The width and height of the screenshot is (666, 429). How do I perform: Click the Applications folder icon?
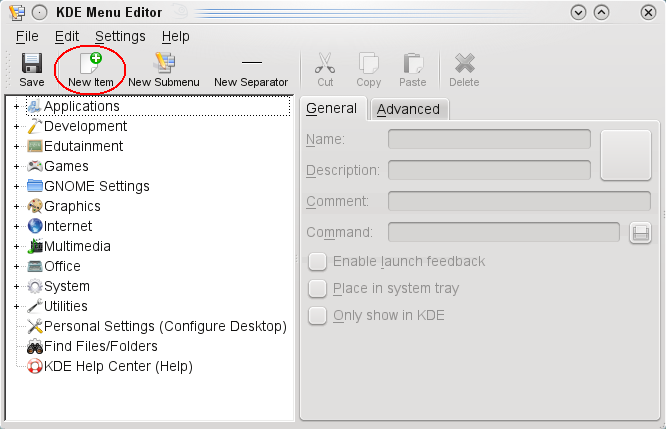34,106
